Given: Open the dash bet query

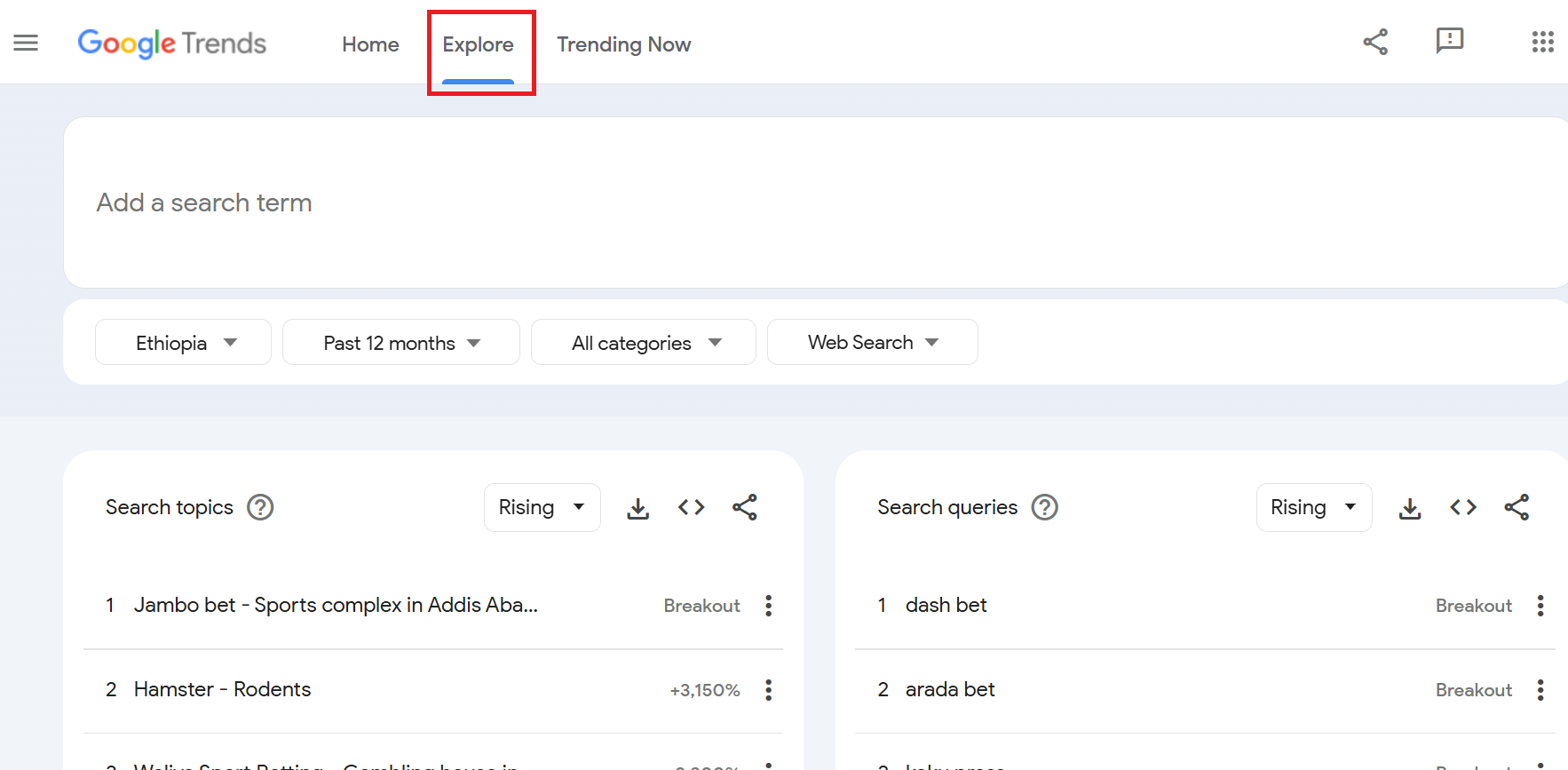Looking at the screenshot, I should tap(946, 605).
